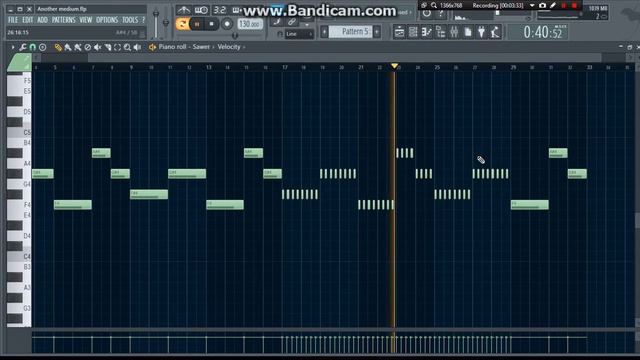Open Bandicam recording dropdown arrow
Viewport: 640px width, 360px height.
click(x=532, y=6)
